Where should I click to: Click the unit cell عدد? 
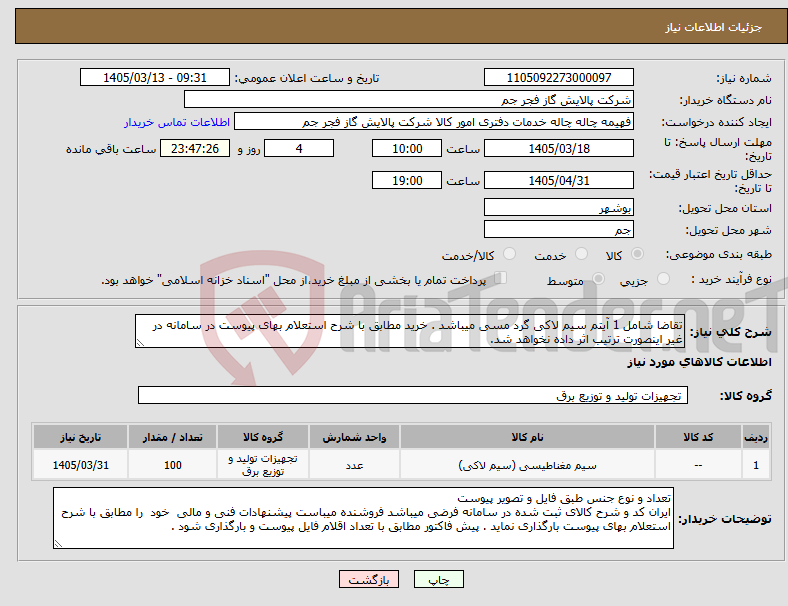(354, 465)
